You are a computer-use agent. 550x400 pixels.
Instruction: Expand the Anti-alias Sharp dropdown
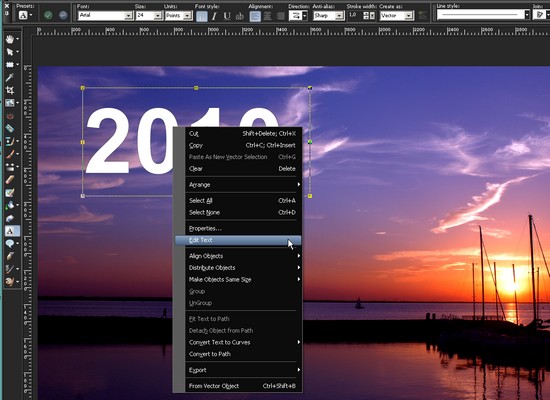click(x=328, y=15)
